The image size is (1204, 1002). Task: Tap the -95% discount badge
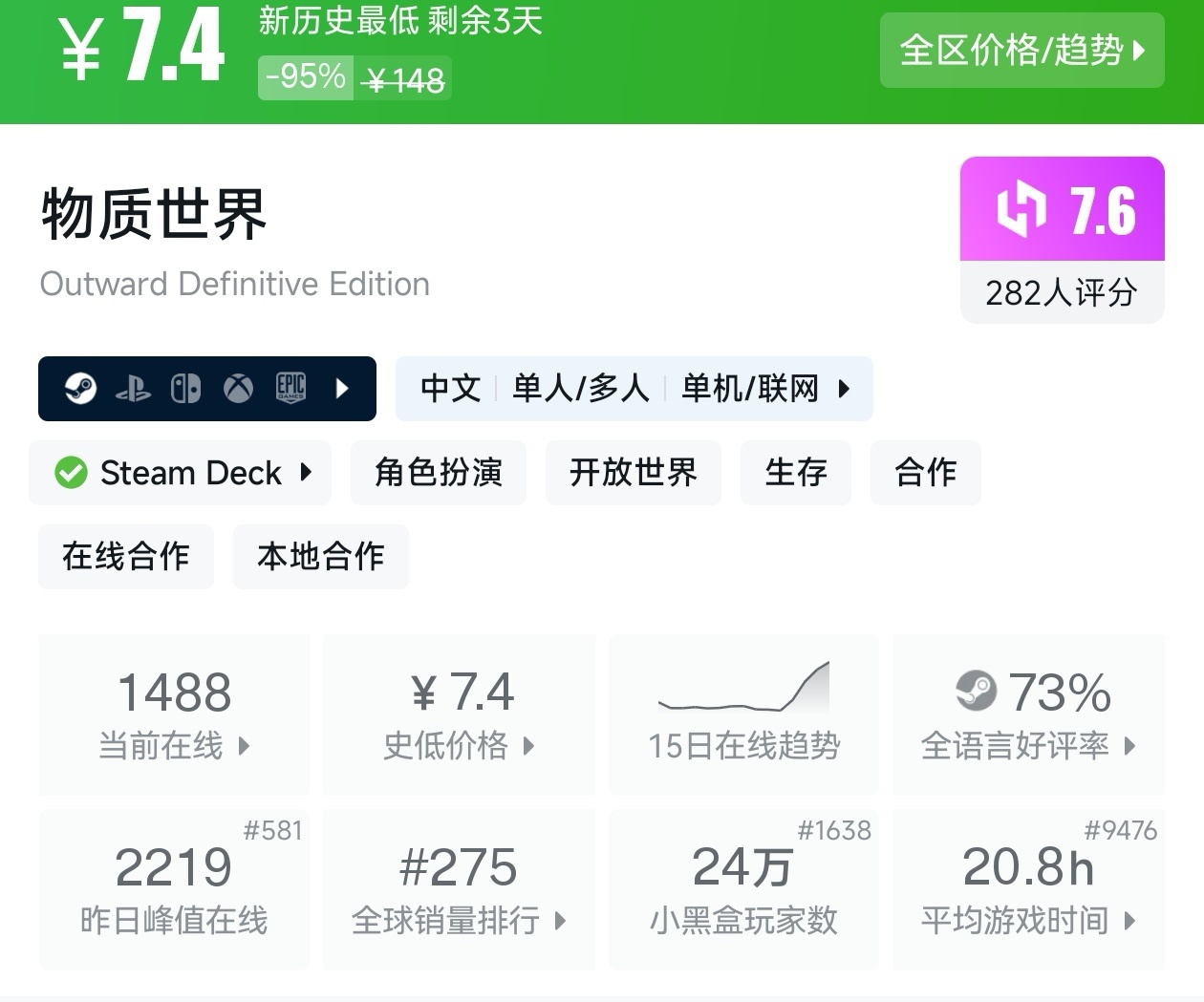pyautogui.click(x=306, y=77)
